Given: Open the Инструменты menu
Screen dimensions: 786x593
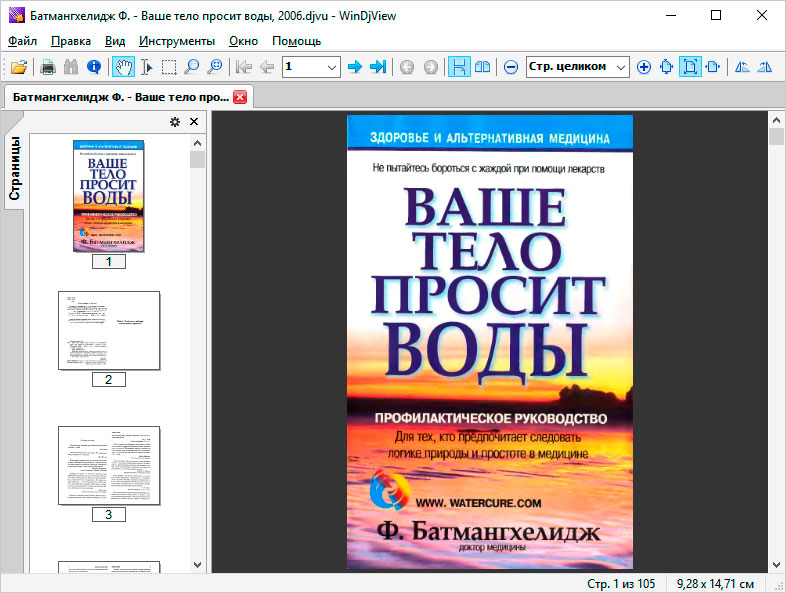Looking at the screenshot, I should click(177, 41).
